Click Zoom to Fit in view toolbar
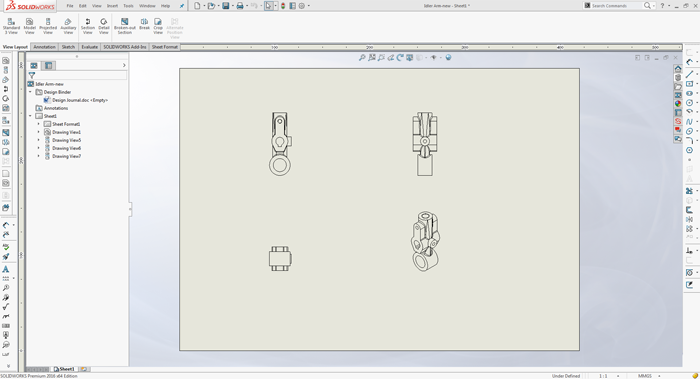The width and height of the screenshot is (700, 379). tap(372, 58)
